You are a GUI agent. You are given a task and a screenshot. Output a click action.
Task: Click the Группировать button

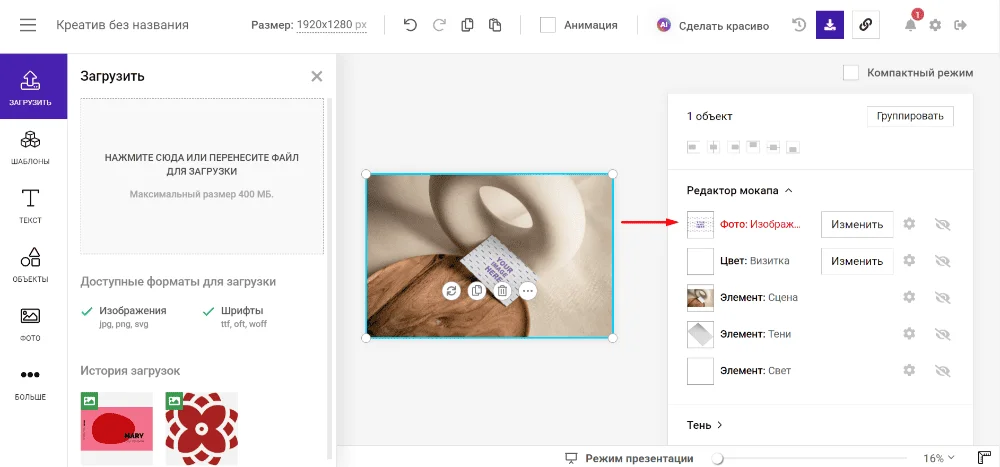pos(910,116)
